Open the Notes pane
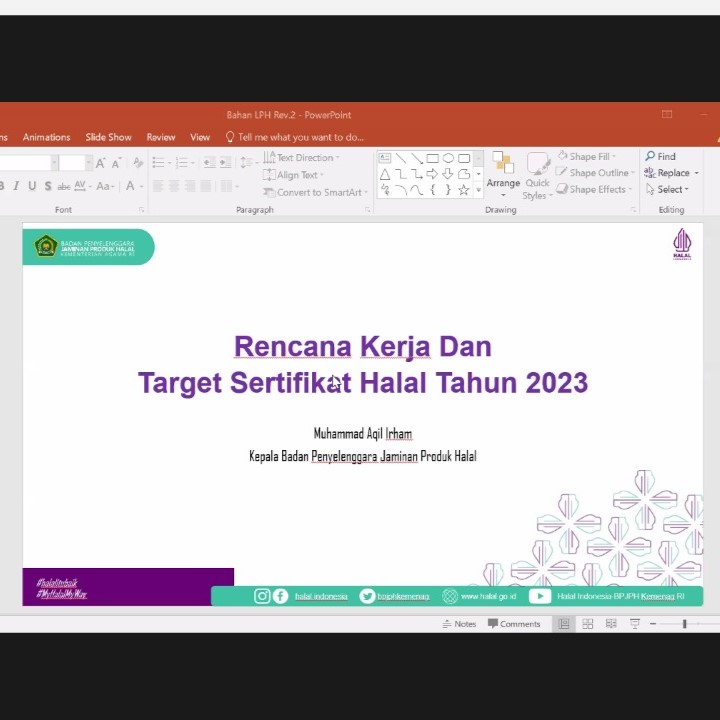 459,624
